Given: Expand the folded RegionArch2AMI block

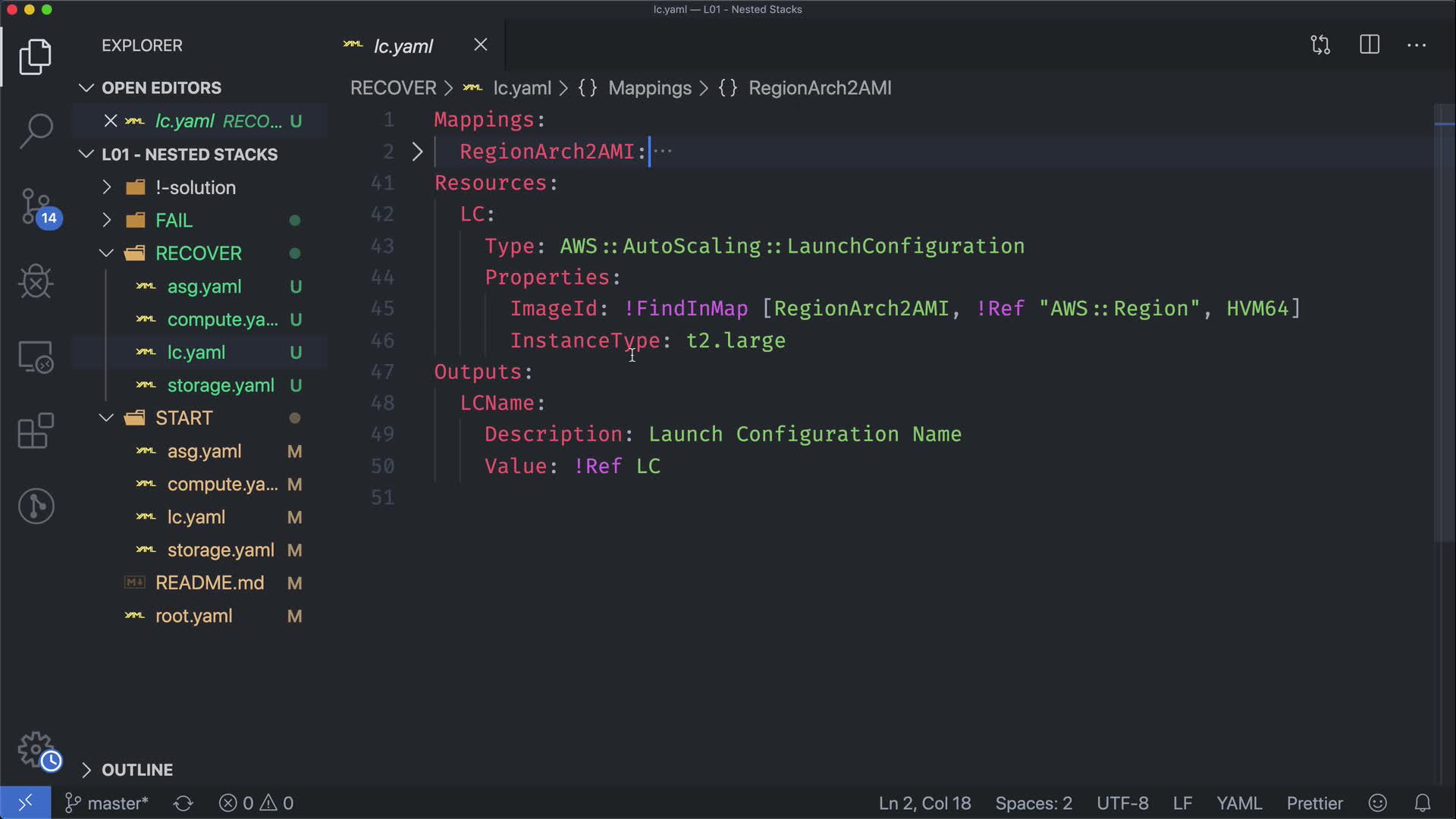Looking at the screenshot, I should click(417, 152).
